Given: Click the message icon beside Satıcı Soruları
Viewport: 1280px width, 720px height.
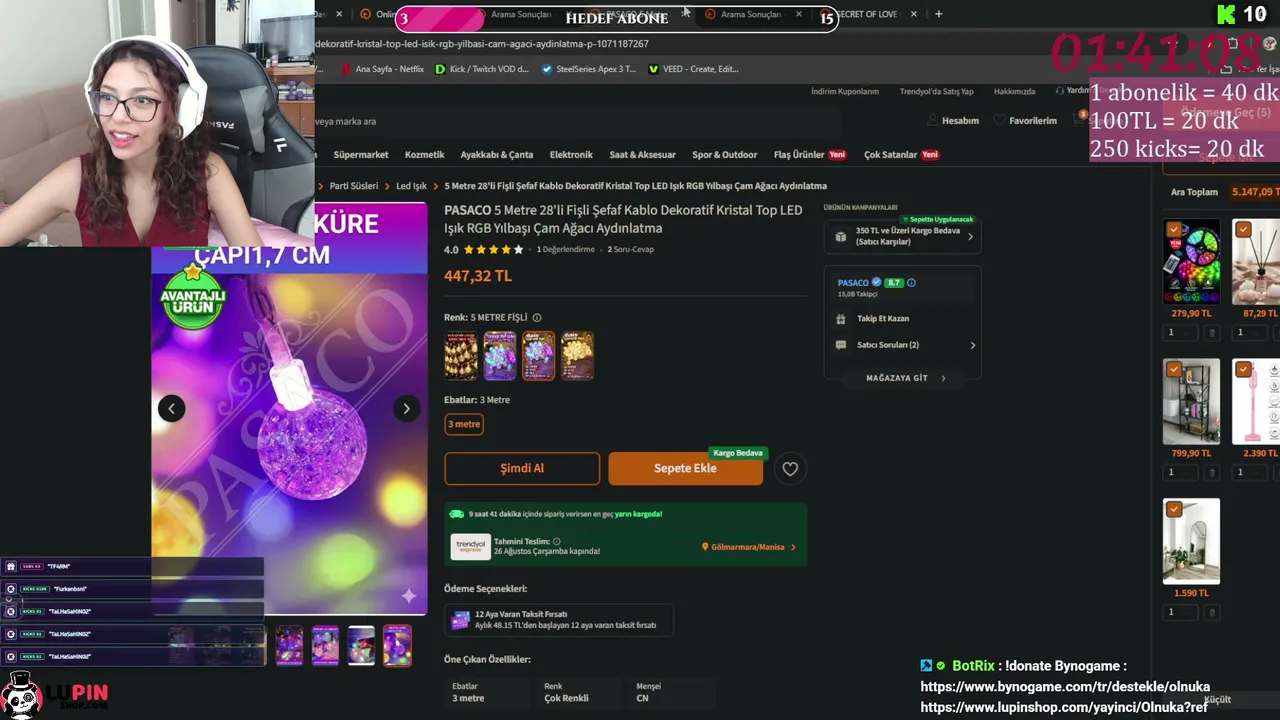Looking at the screenshot, I should tap(841, 345).
